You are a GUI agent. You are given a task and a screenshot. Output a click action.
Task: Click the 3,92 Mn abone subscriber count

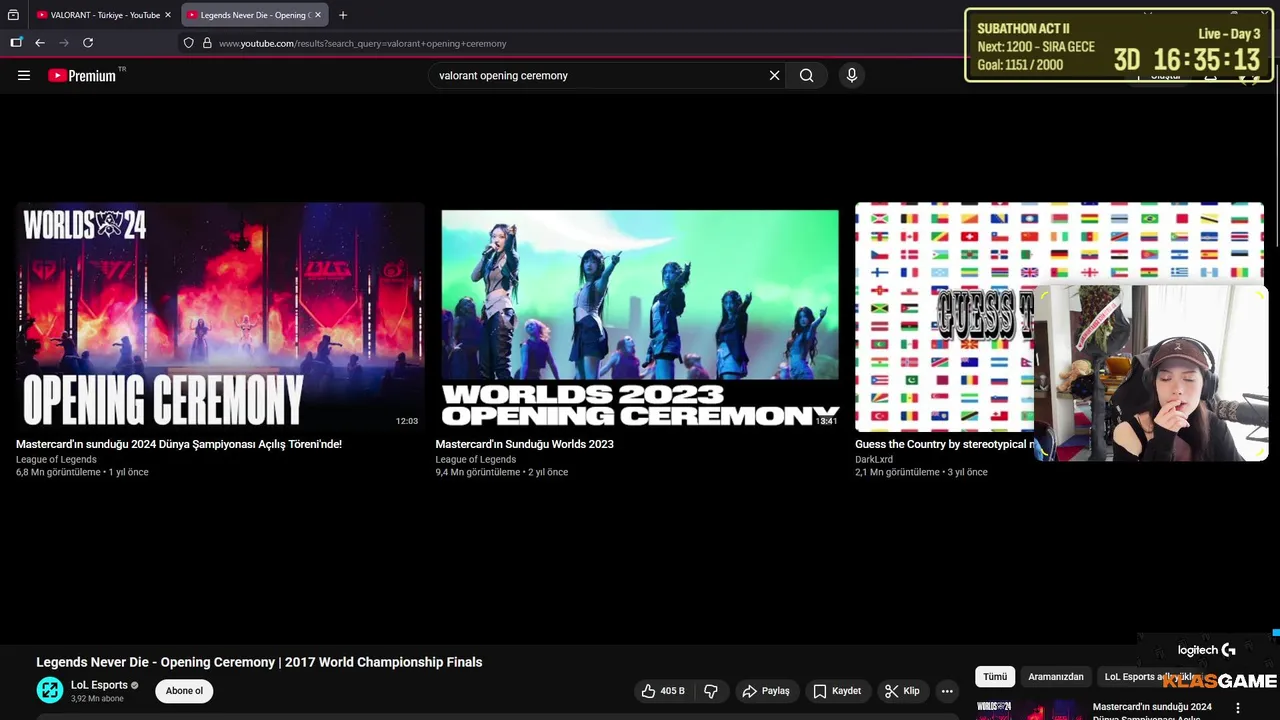97,699
